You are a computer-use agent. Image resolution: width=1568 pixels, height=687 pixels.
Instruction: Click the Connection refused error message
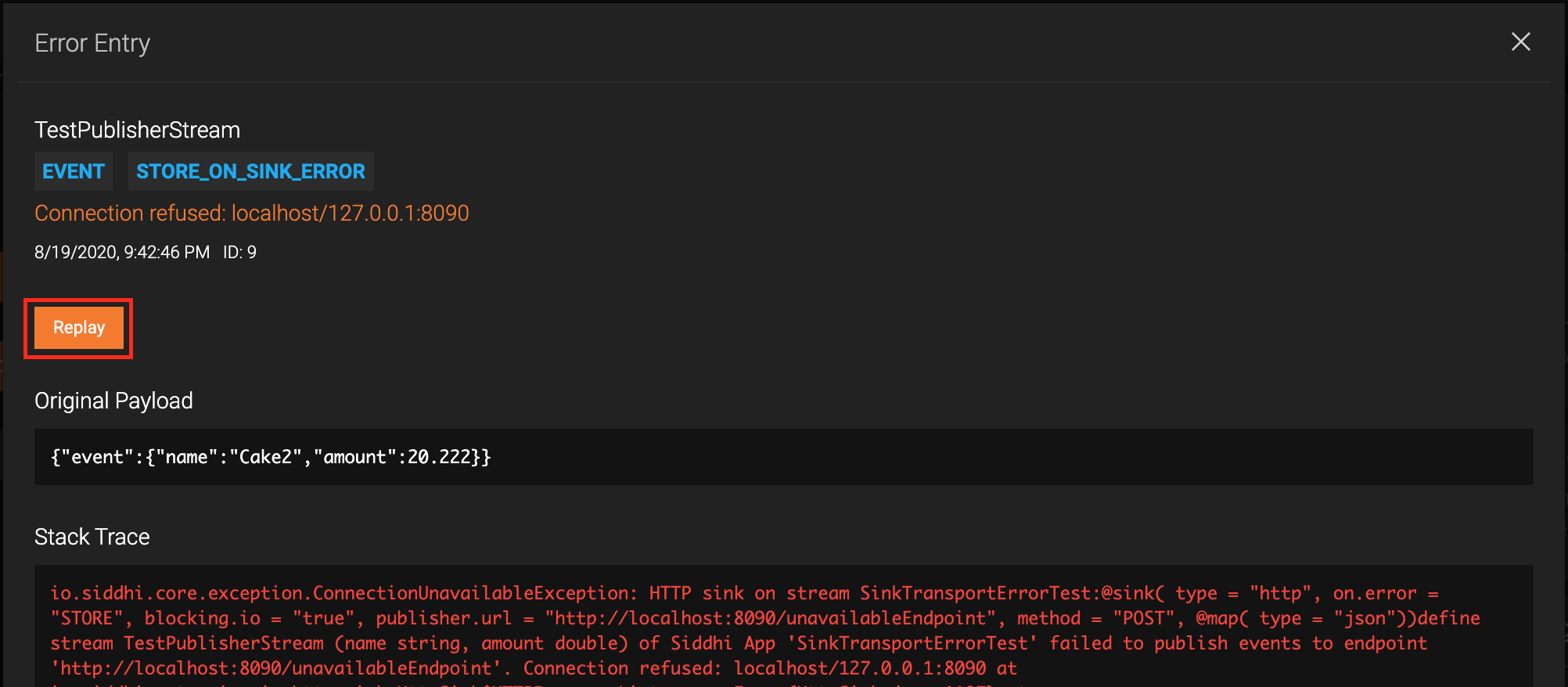coord(252,213)
